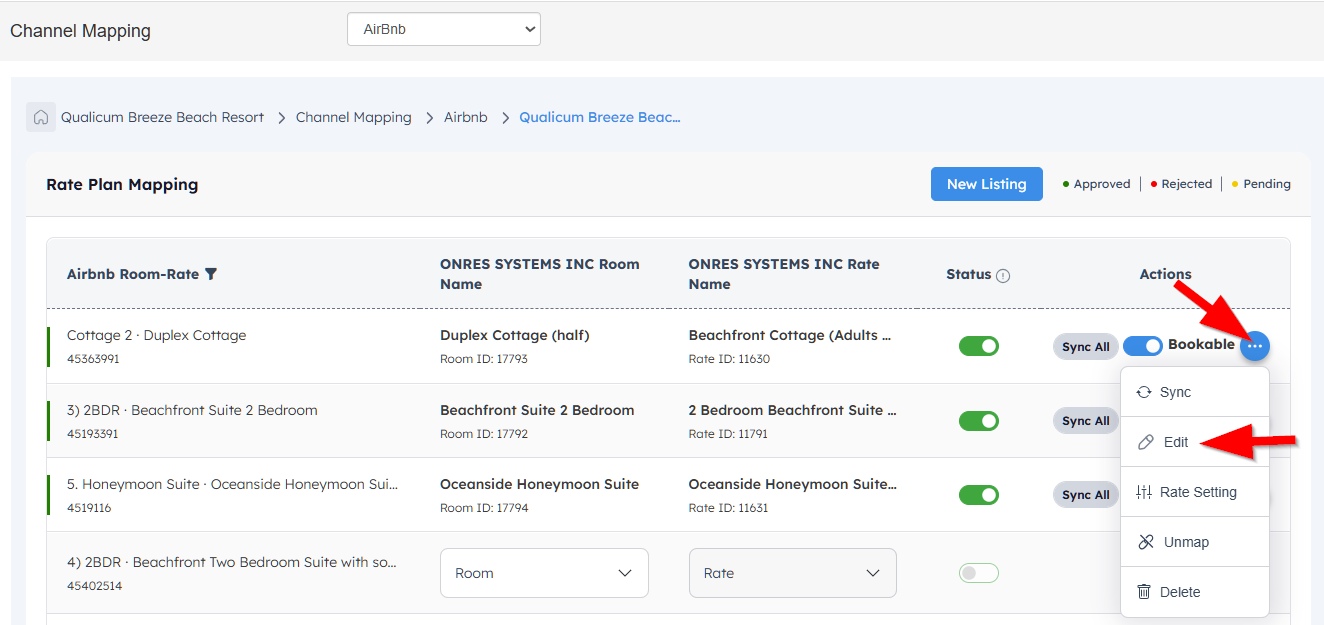Screen dimensions: 1324x625
Task: Click the info icon next to Status
Action: click(x=1003, y=275)
